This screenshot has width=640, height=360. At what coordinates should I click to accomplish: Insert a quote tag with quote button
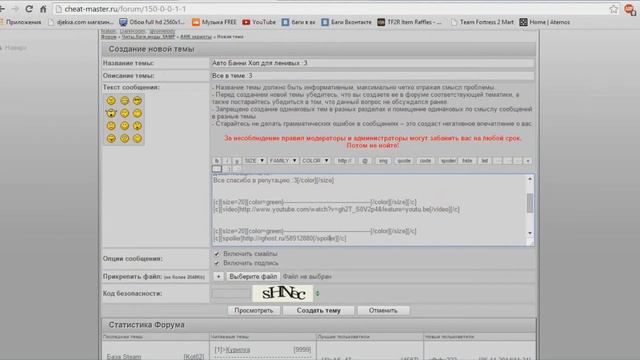(404, 161)
